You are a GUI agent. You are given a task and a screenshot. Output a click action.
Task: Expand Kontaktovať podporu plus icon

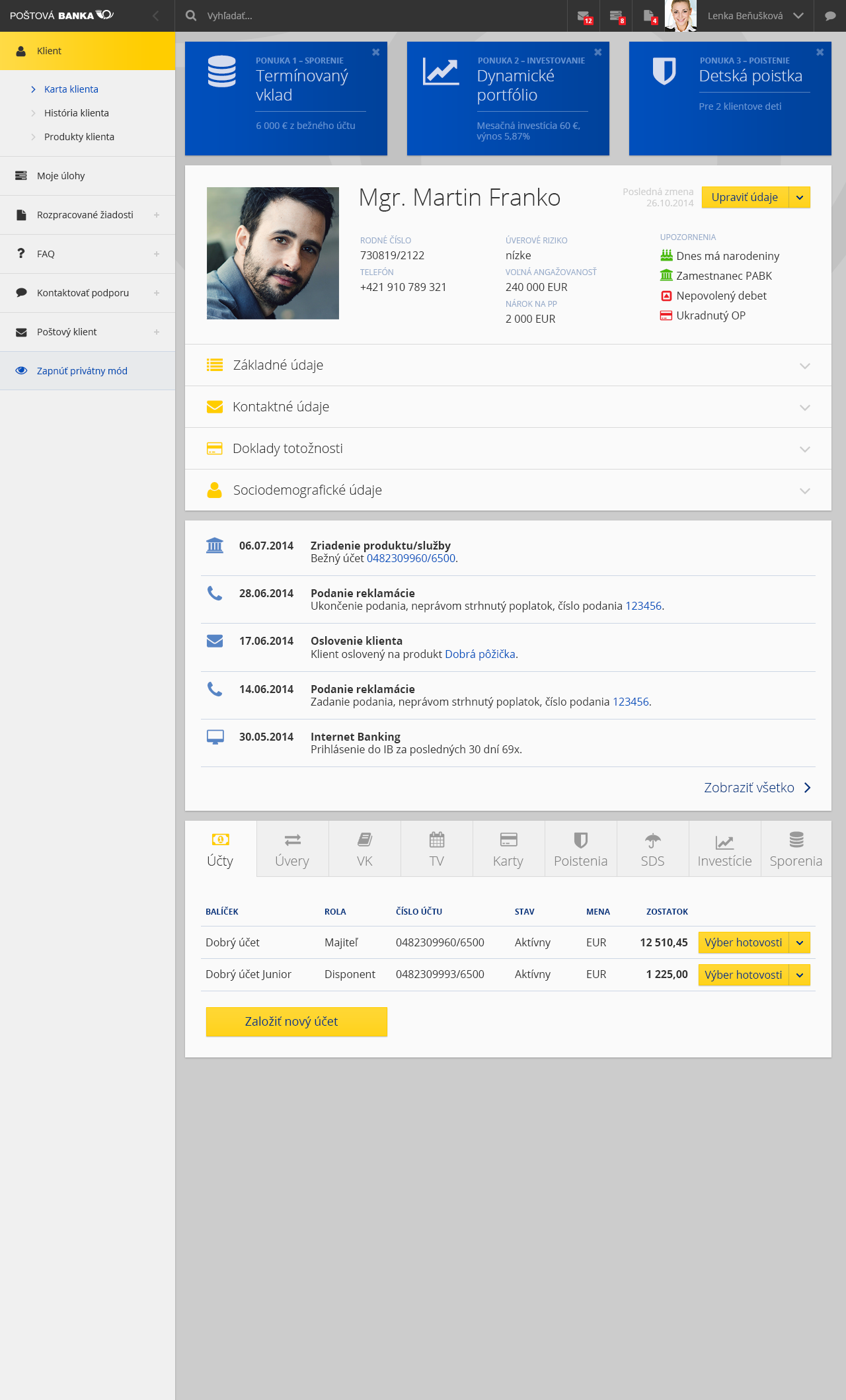[157, 293]
